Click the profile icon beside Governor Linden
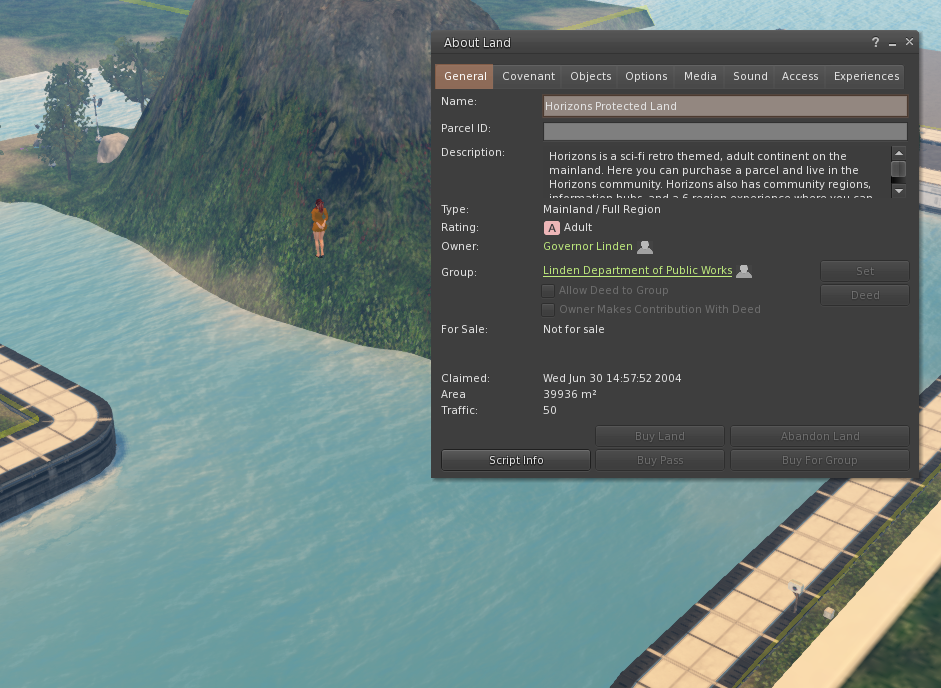 pyautogui.click(x=645, y=246)
